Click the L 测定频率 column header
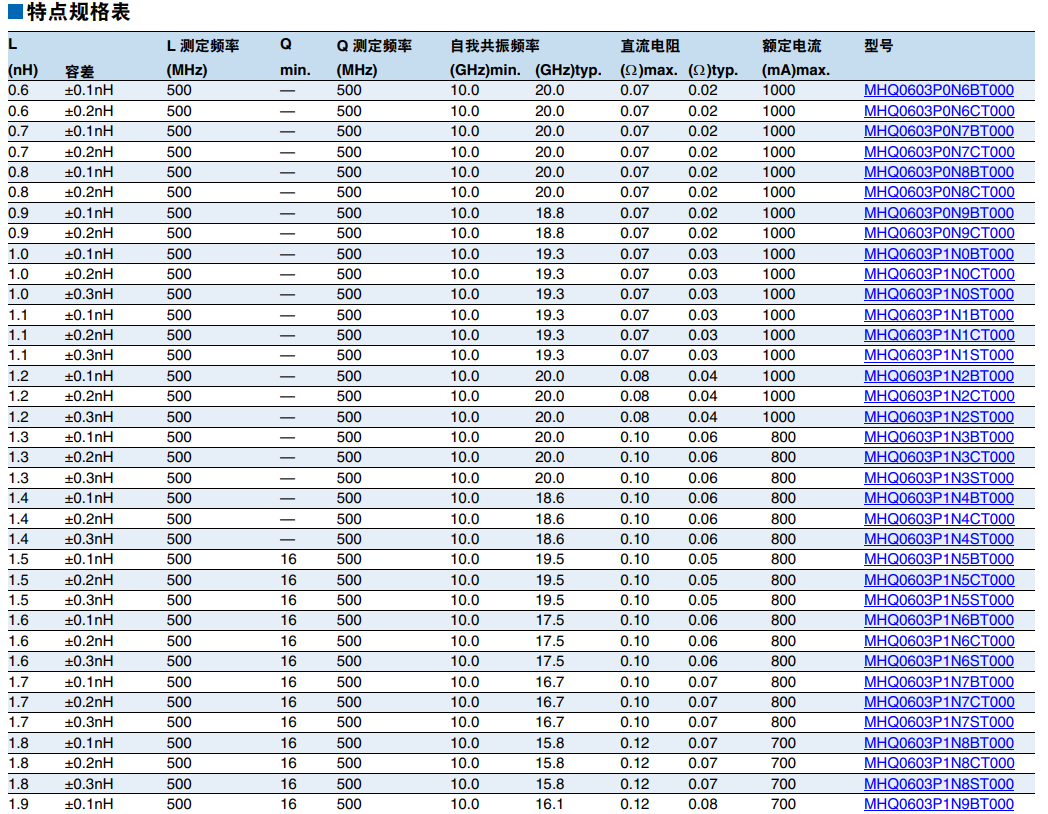 (203, 45)
